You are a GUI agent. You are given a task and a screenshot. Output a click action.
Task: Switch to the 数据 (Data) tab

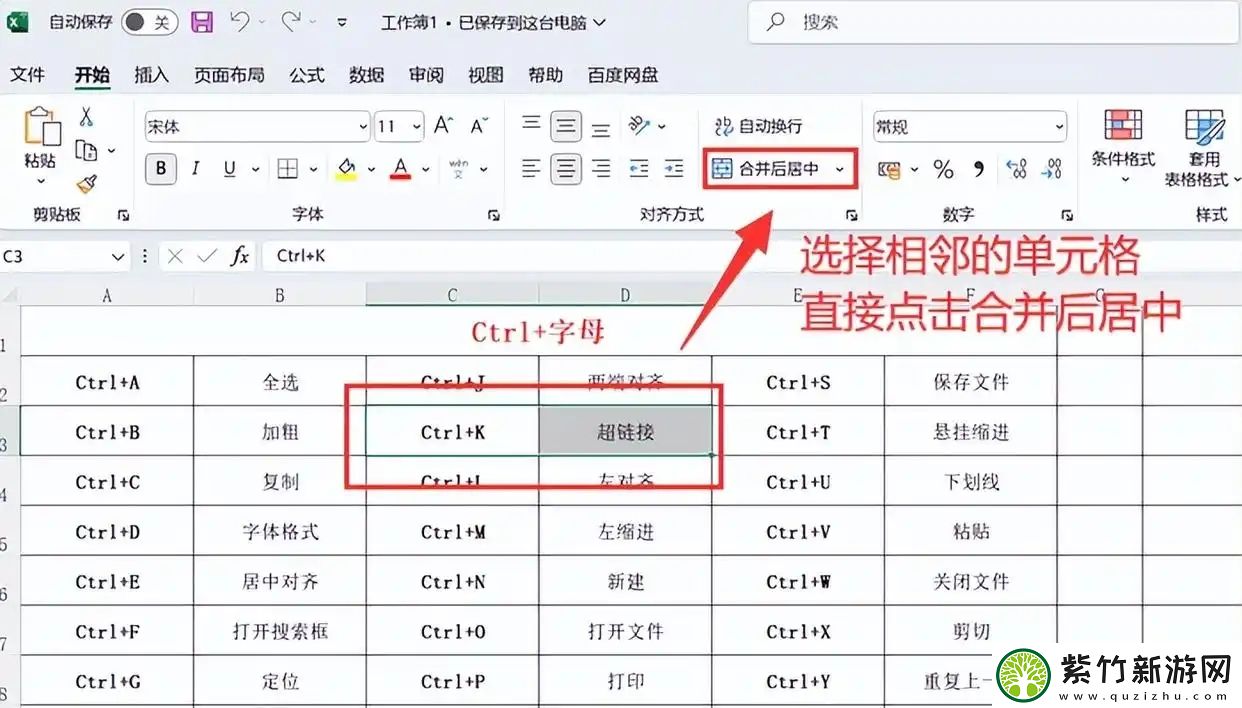(367, 75)
